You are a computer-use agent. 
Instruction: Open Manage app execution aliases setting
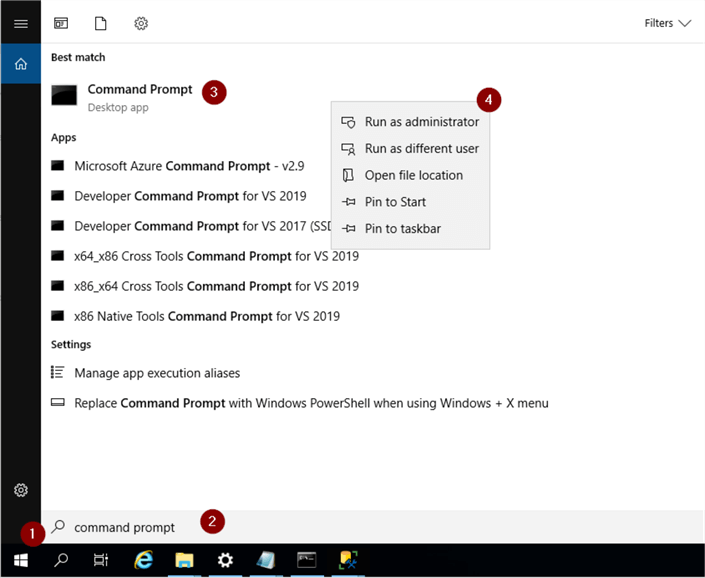146,373
